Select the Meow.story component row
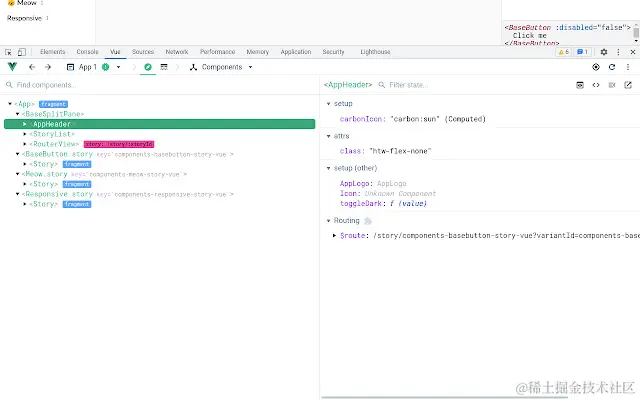 coord(160,174)
